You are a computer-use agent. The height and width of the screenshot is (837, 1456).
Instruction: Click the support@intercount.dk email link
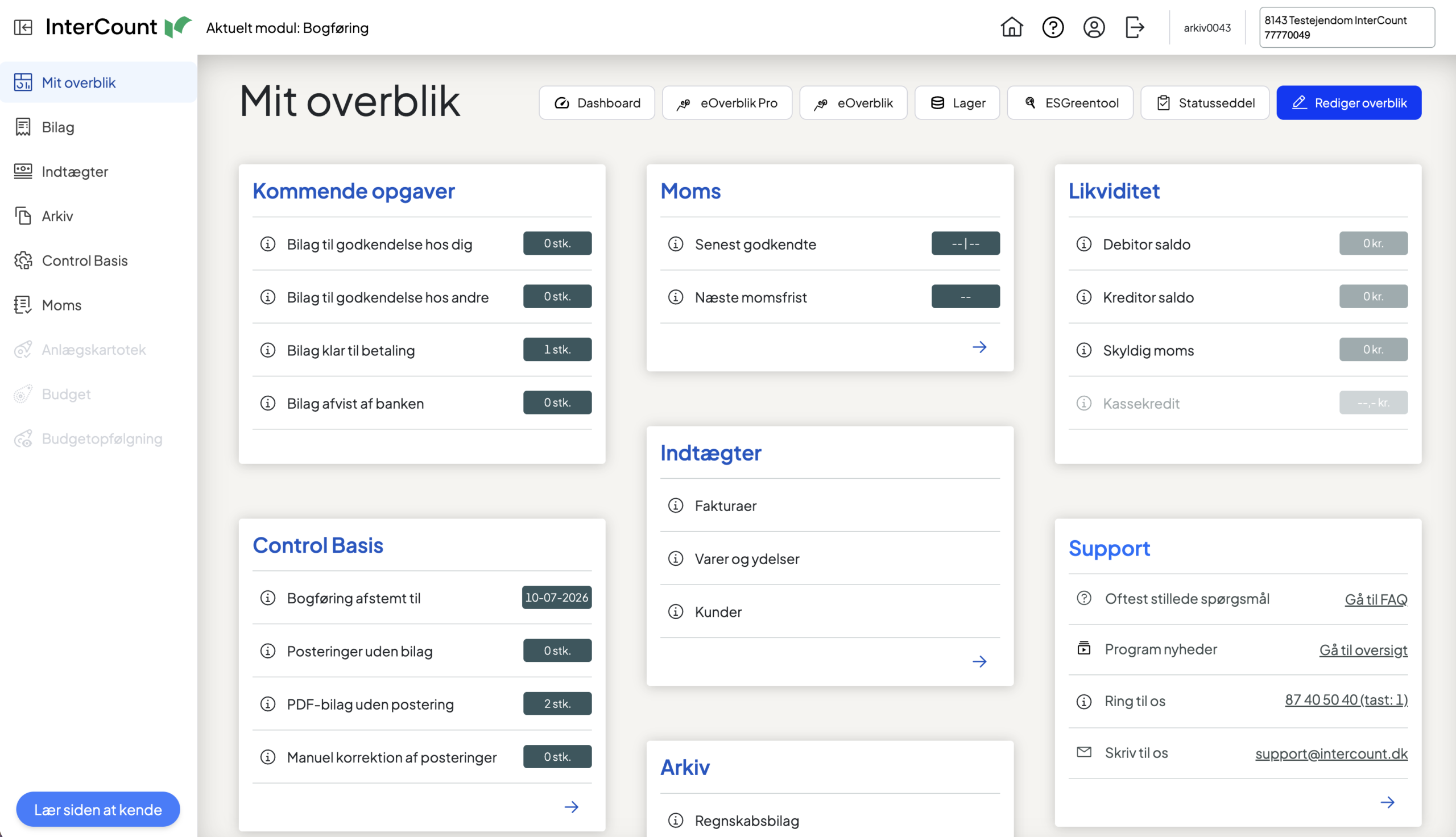click(x=1331, y=753)
